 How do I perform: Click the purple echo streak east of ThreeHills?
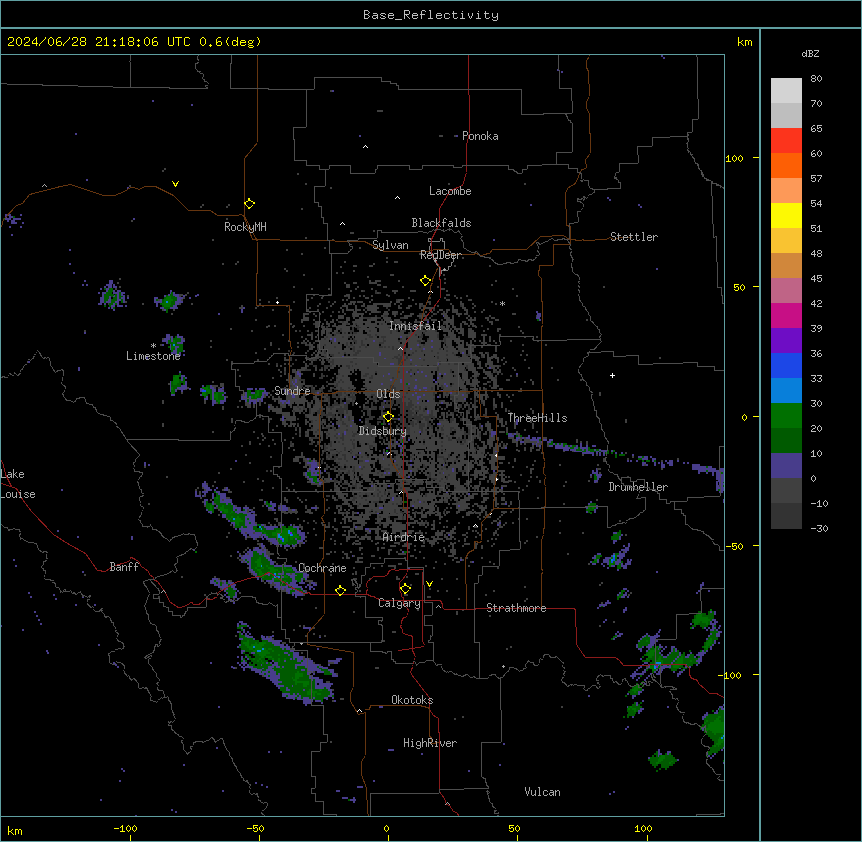616,453
